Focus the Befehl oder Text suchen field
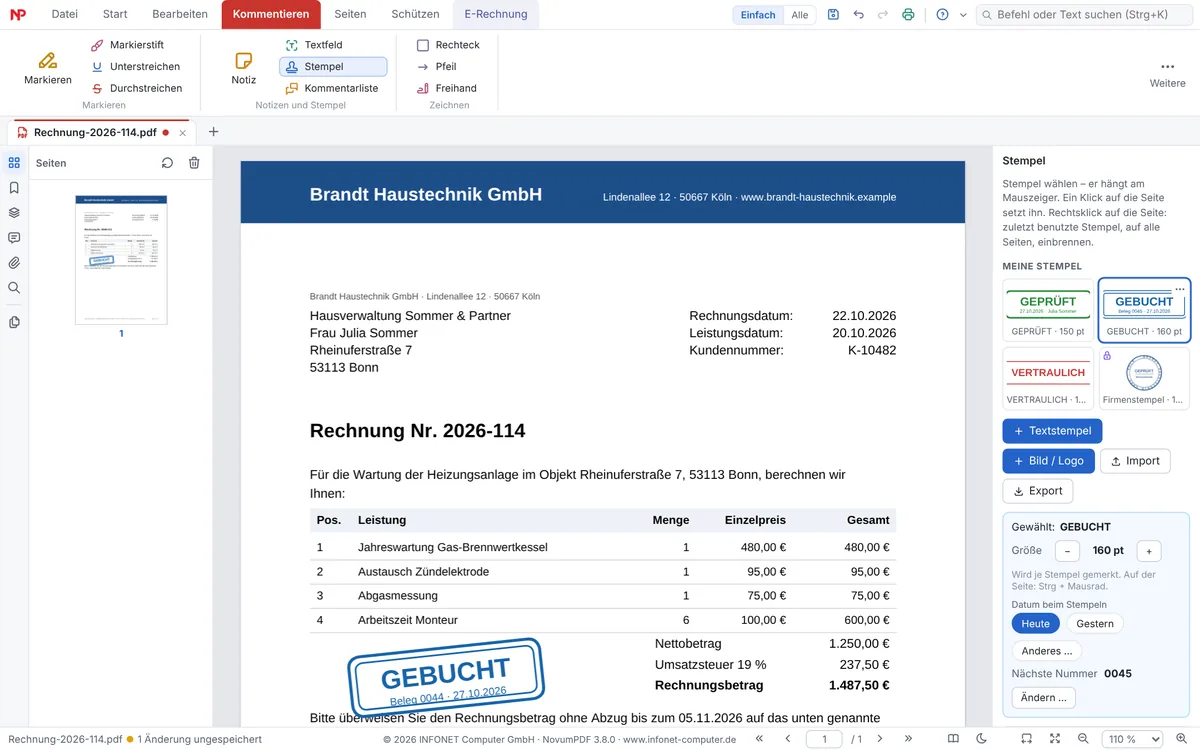The image size is (1200, 750). point(1084,15)
